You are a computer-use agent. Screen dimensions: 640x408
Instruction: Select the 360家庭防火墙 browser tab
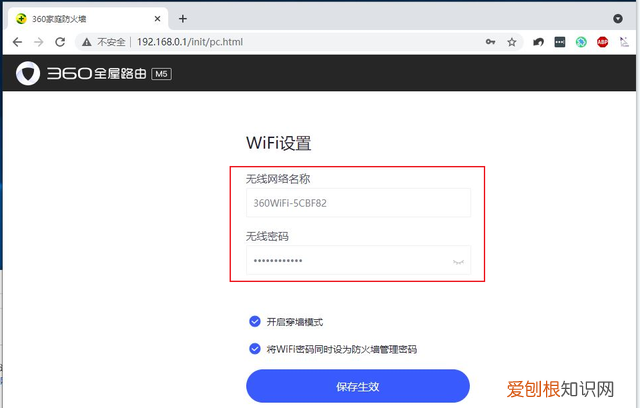[86, 19]
